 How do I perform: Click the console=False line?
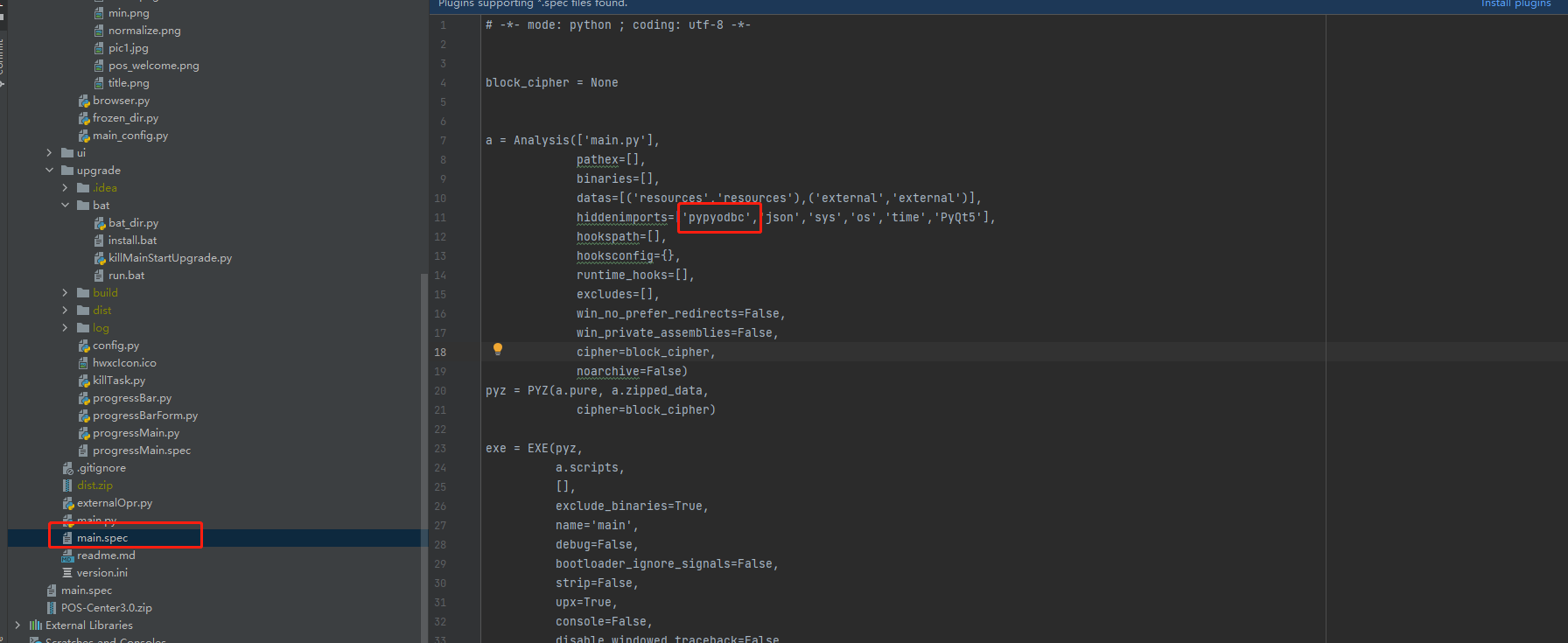[x=605, y=622]
